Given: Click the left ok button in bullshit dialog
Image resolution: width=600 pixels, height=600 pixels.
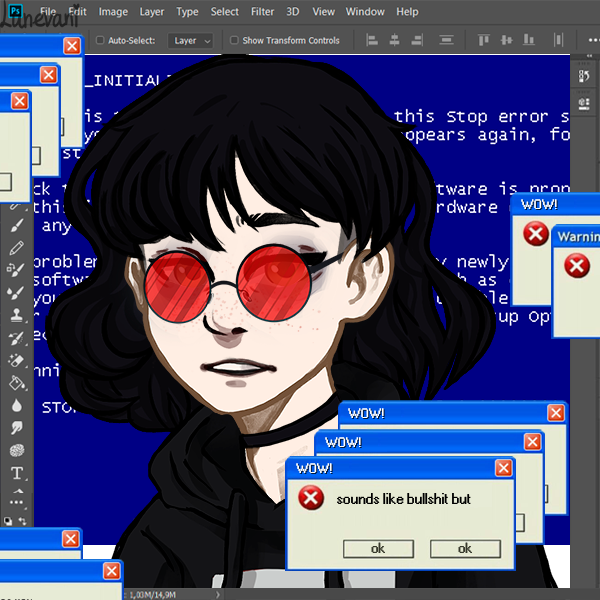Looking at the screenshot, I should pyautogui.click(x=377, y=549).
